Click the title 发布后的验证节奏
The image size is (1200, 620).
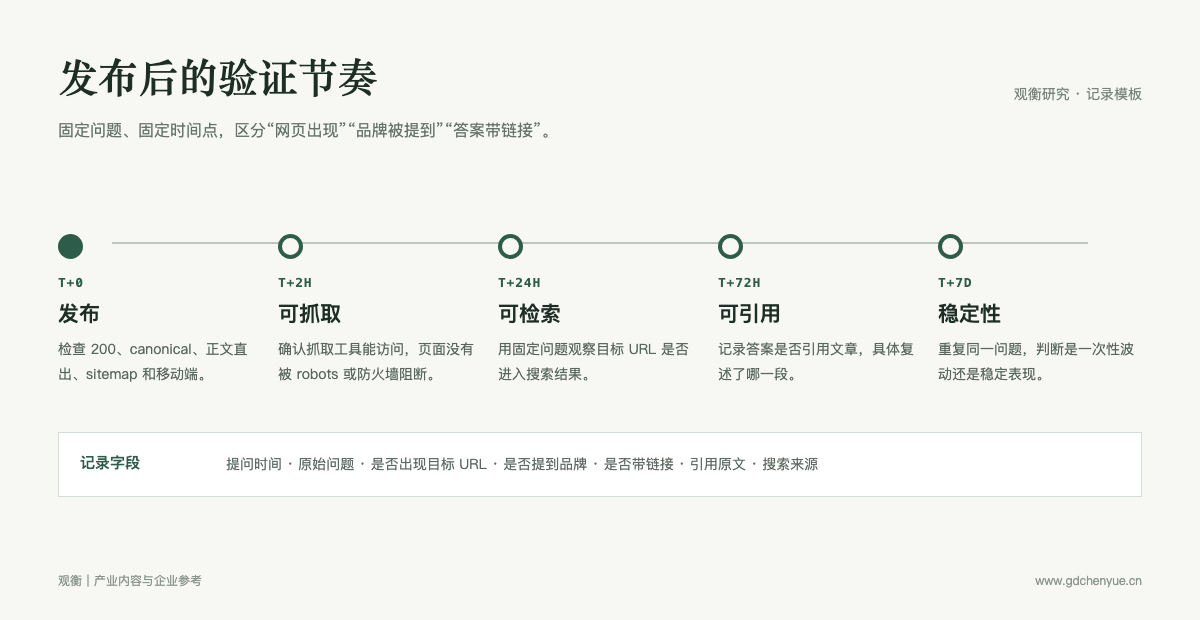coord(218,79)
